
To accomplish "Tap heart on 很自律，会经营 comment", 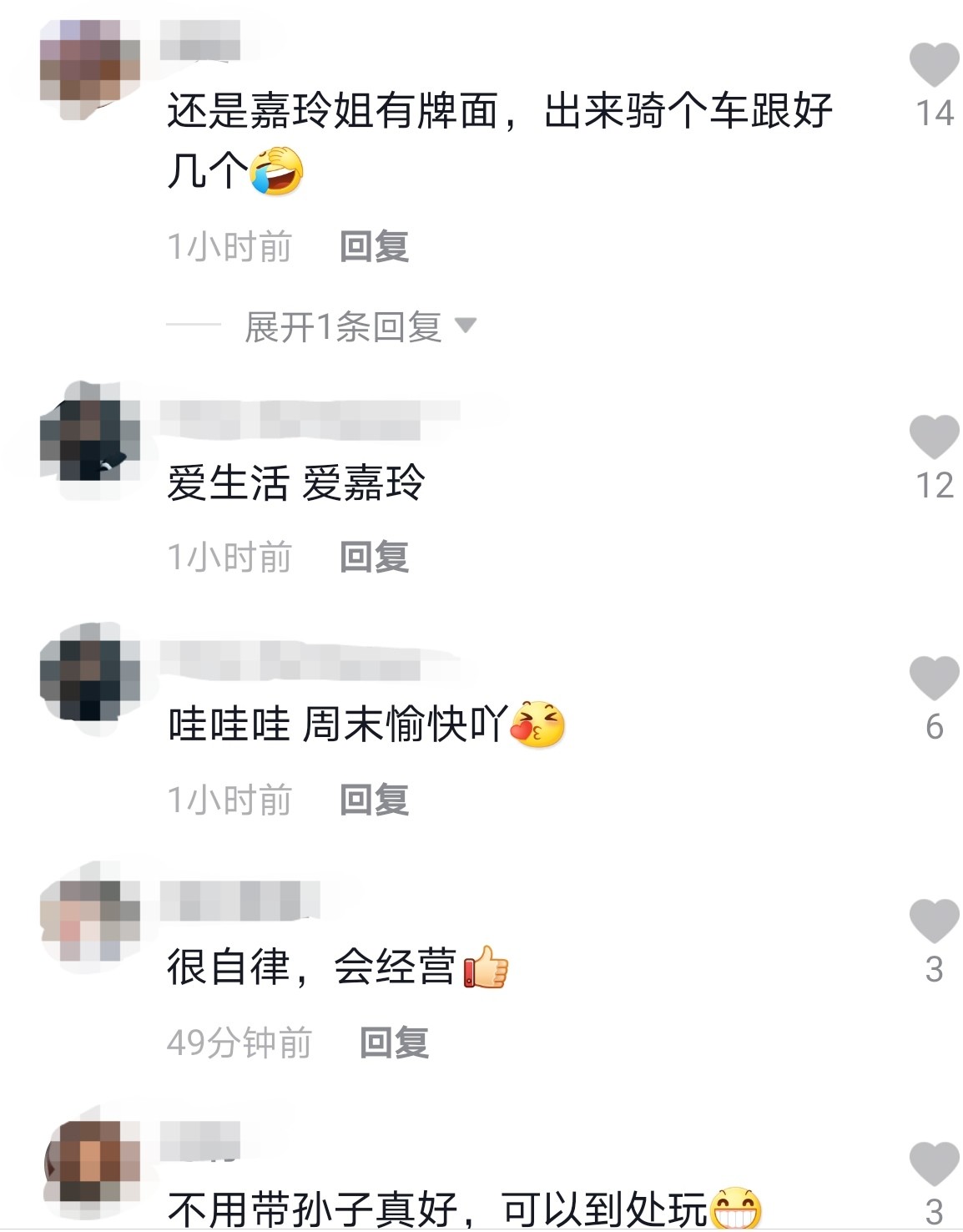I will (x=934, y=921).
